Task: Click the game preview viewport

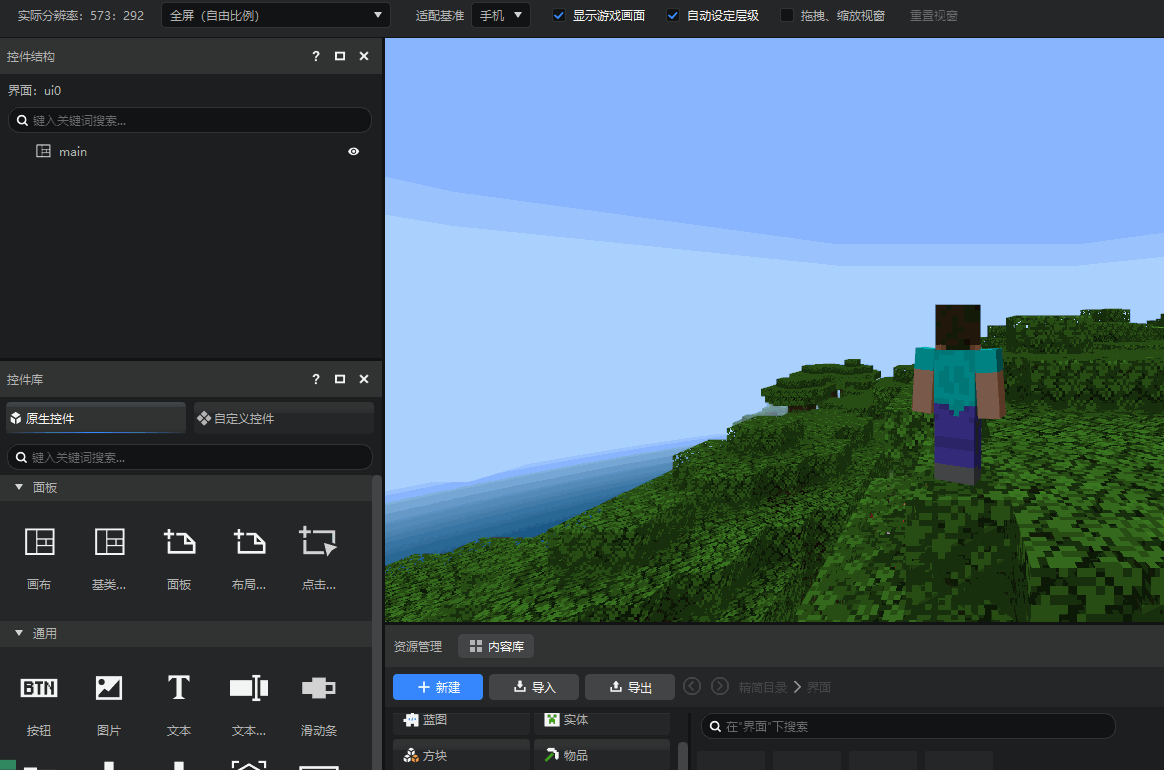Action: 774,330
